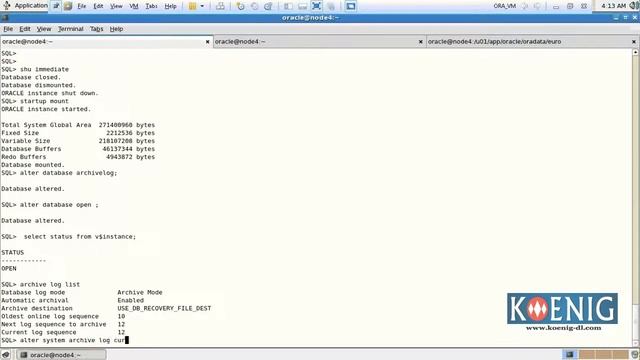Open the VMware Tabs menu
The image size is (640, 360).
[x=151, y=6]
